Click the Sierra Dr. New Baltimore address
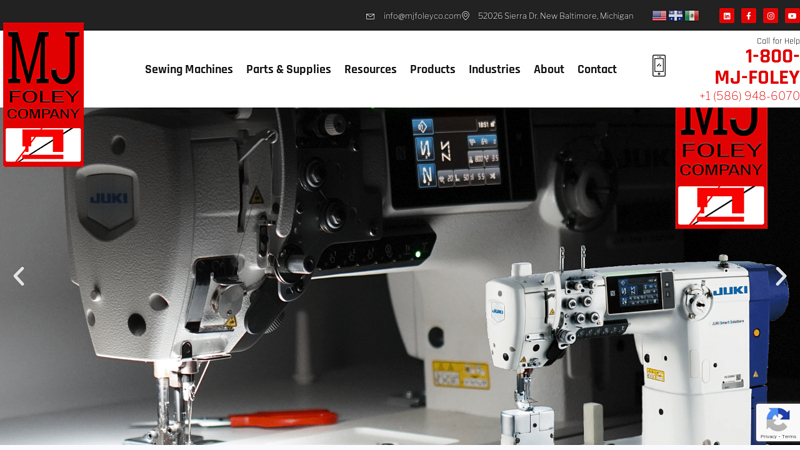Viewport: 800px width, 450px height. (x=556, y=16)
